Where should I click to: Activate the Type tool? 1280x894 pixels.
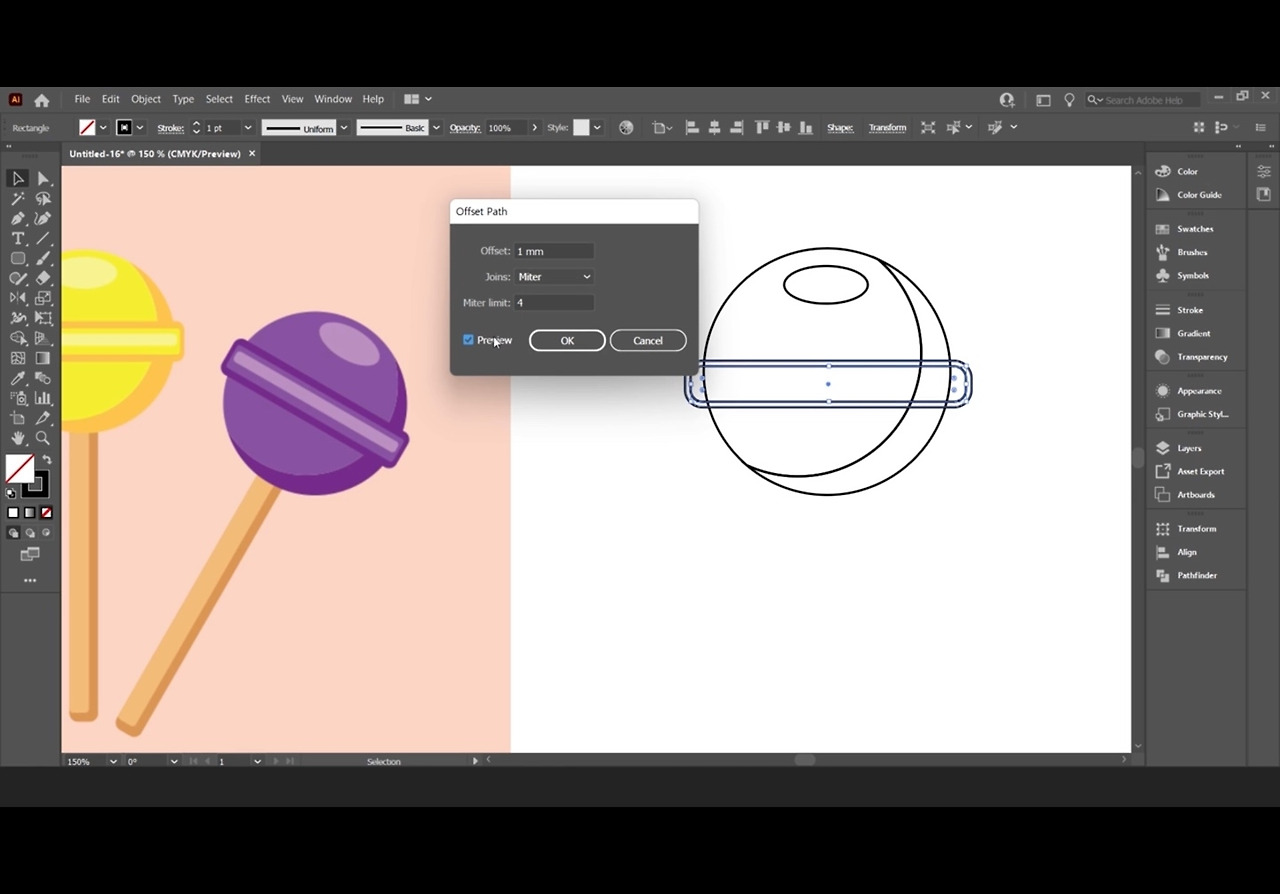[x=18, y=238]
